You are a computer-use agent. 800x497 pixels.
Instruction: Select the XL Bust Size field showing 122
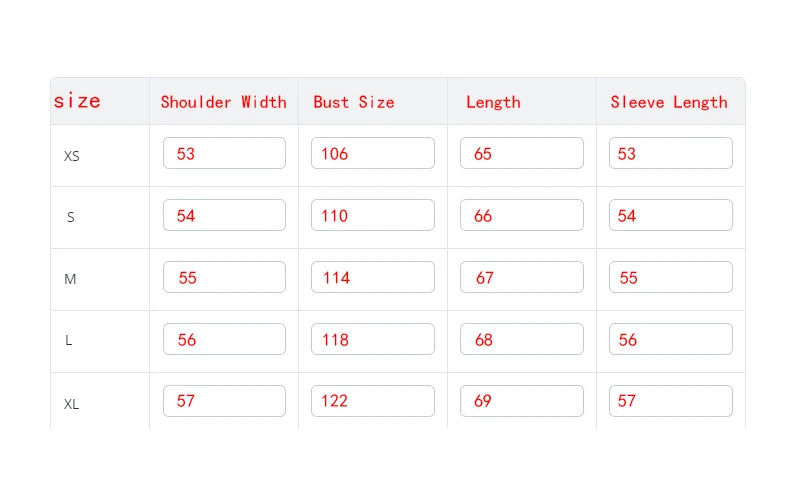click(373, 401)
